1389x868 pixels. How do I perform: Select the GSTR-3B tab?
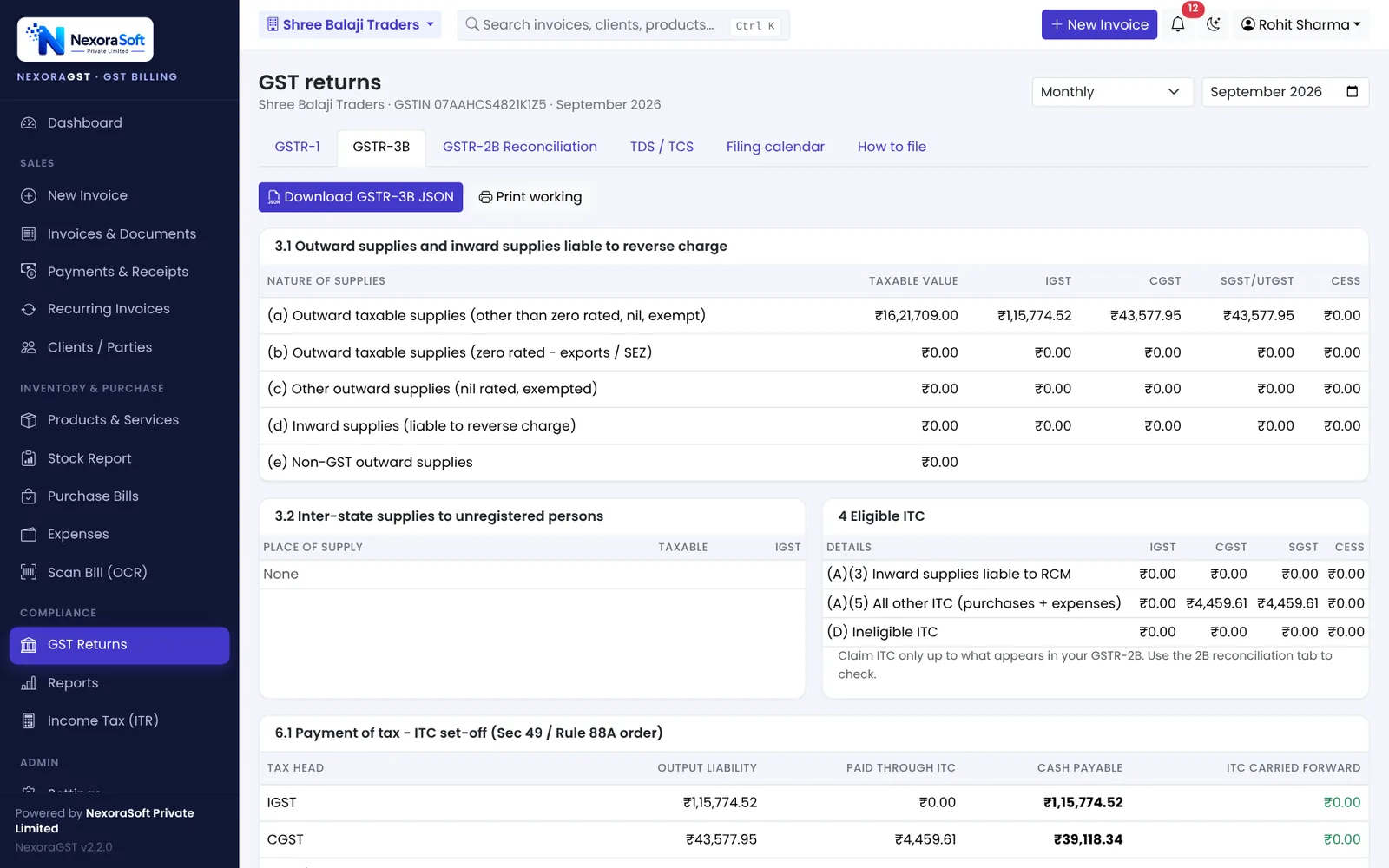click(381, 147)
